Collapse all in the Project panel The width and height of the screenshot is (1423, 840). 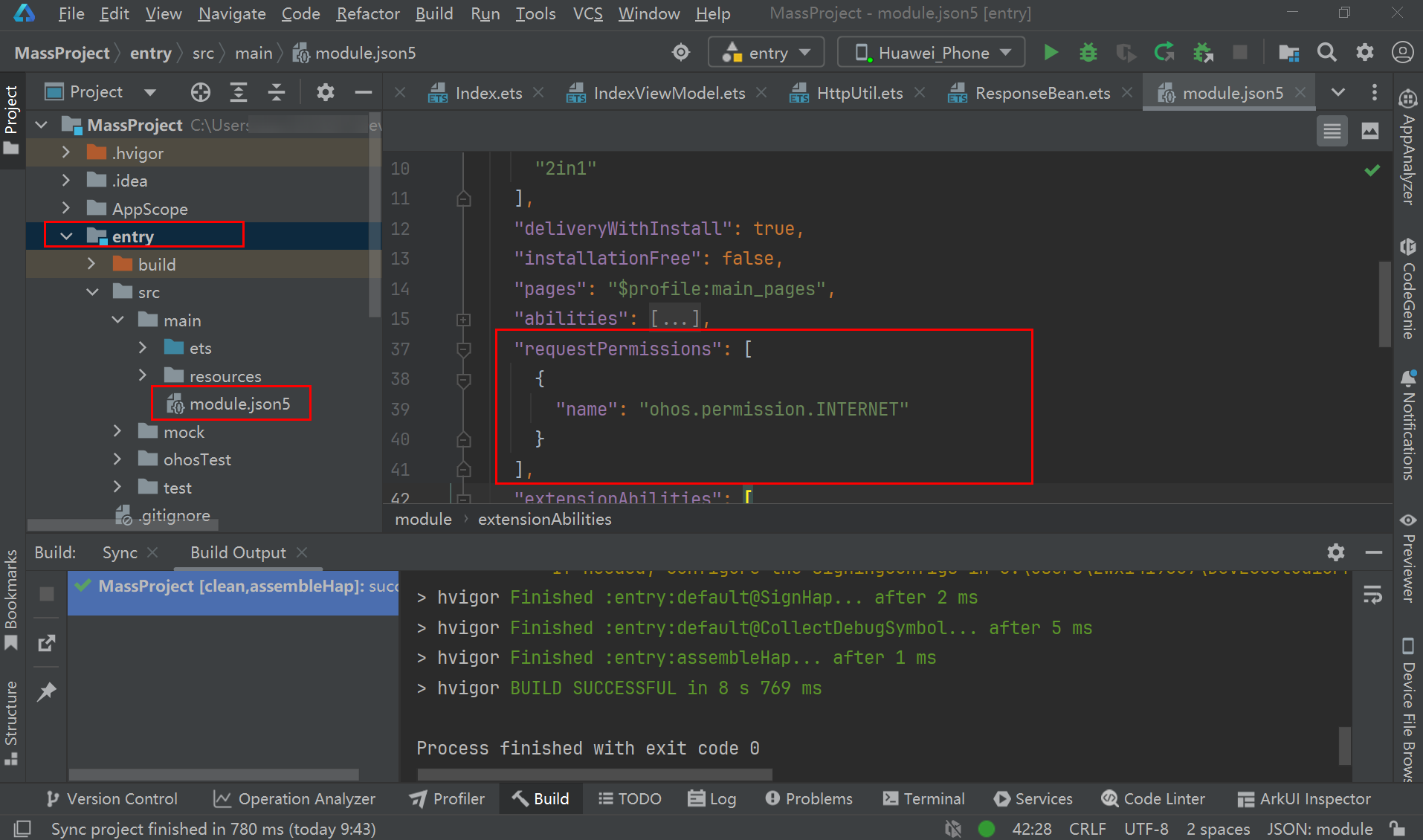click(x=277, y=92)
